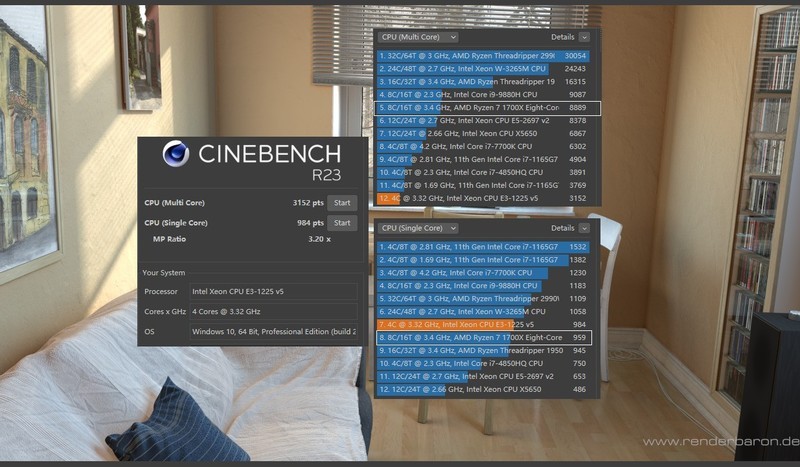
Task: Select multi core row Xeon E5-2697 v2 8378
Action: tap(483, 120)
